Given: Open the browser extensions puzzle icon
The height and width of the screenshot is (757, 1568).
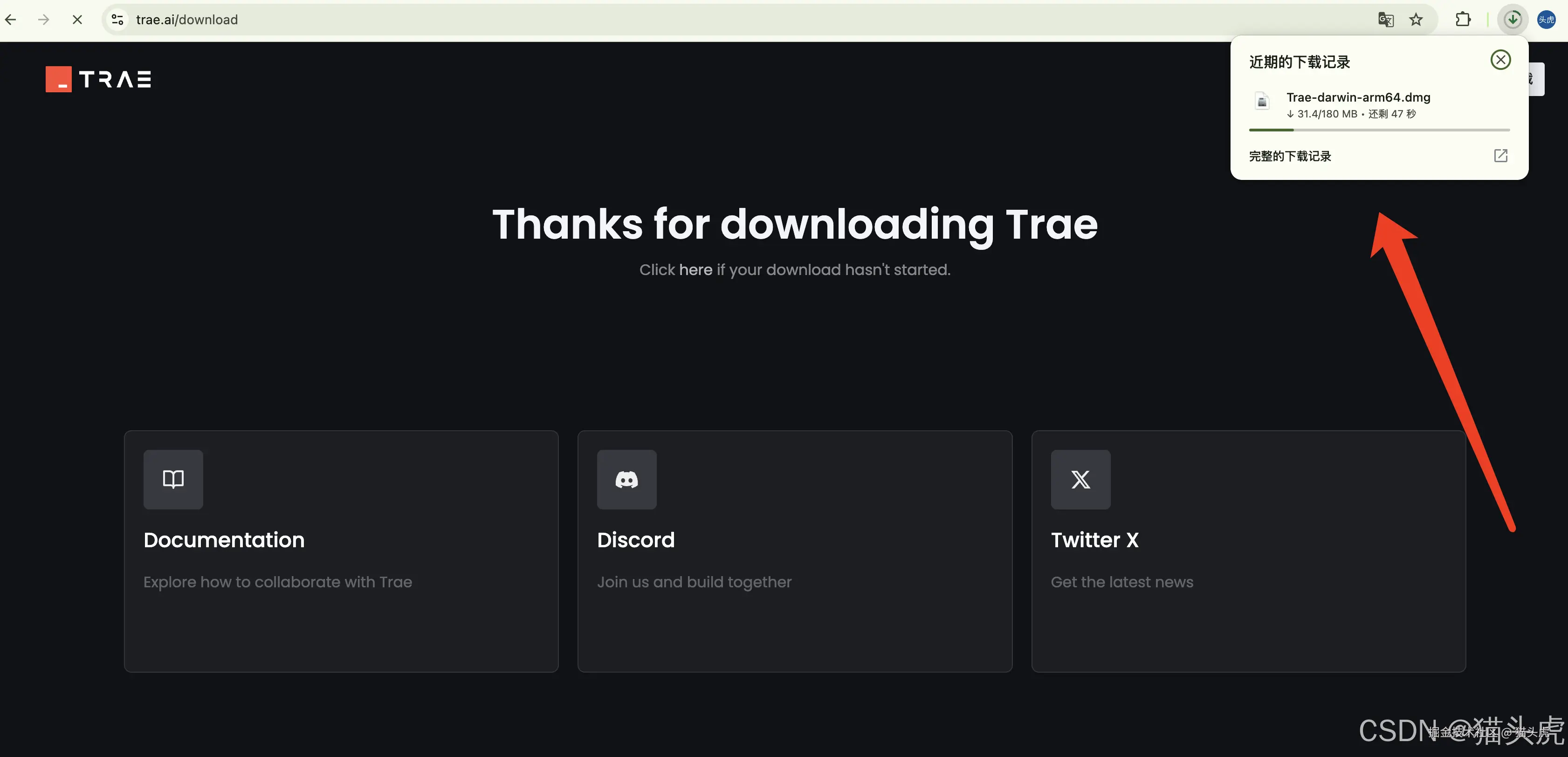Looking at the screenshot, I should 1463,20.
